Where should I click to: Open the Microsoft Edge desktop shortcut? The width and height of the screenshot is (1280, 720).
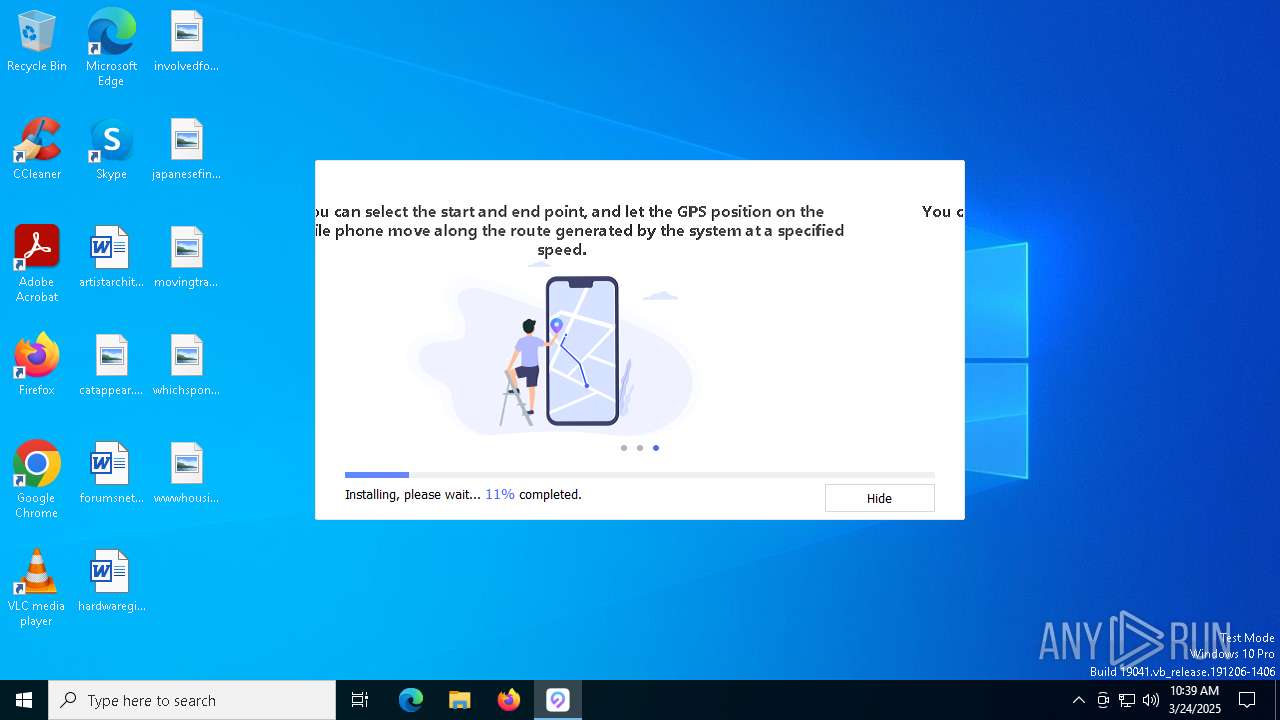tap(111, 48)
